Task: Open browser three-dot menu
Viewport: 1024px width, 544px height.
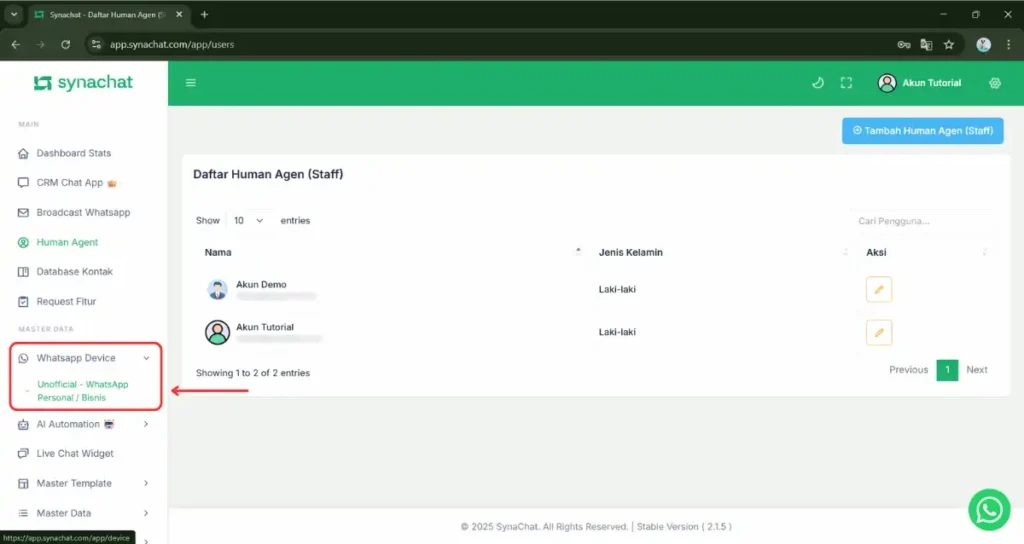Action: (1009, 44)
